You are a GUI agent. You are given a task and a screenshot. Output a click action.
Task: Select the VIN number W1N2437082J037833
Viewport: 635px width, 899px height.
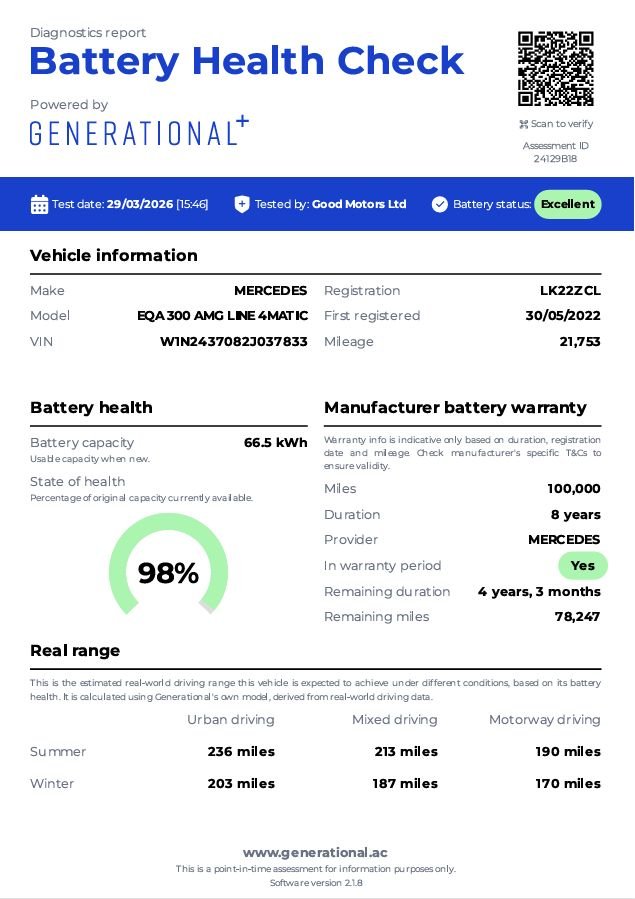click(x=234, y=341)
